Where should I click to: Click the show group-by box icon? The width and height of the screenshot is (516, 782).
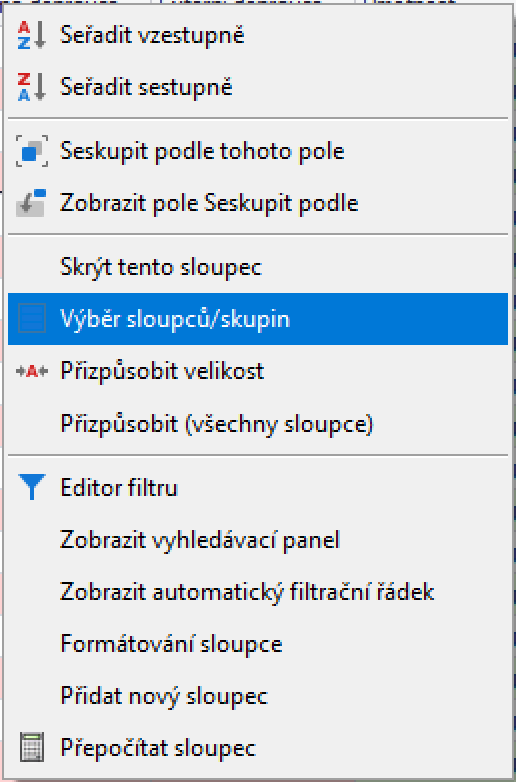pos(31,202)
